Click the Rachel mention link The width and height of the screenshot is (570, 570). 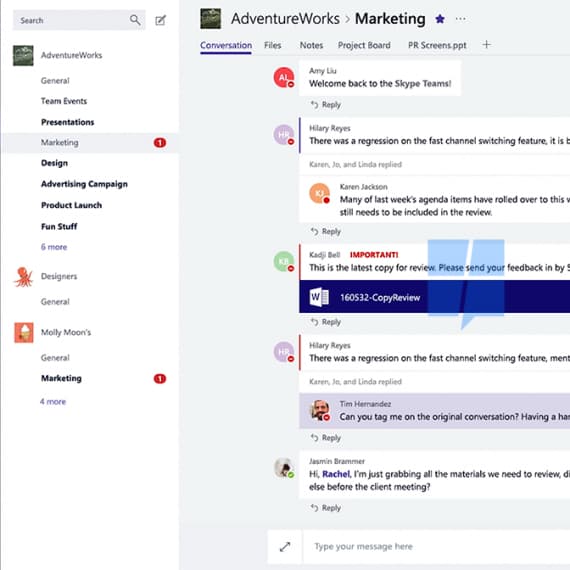336,474
